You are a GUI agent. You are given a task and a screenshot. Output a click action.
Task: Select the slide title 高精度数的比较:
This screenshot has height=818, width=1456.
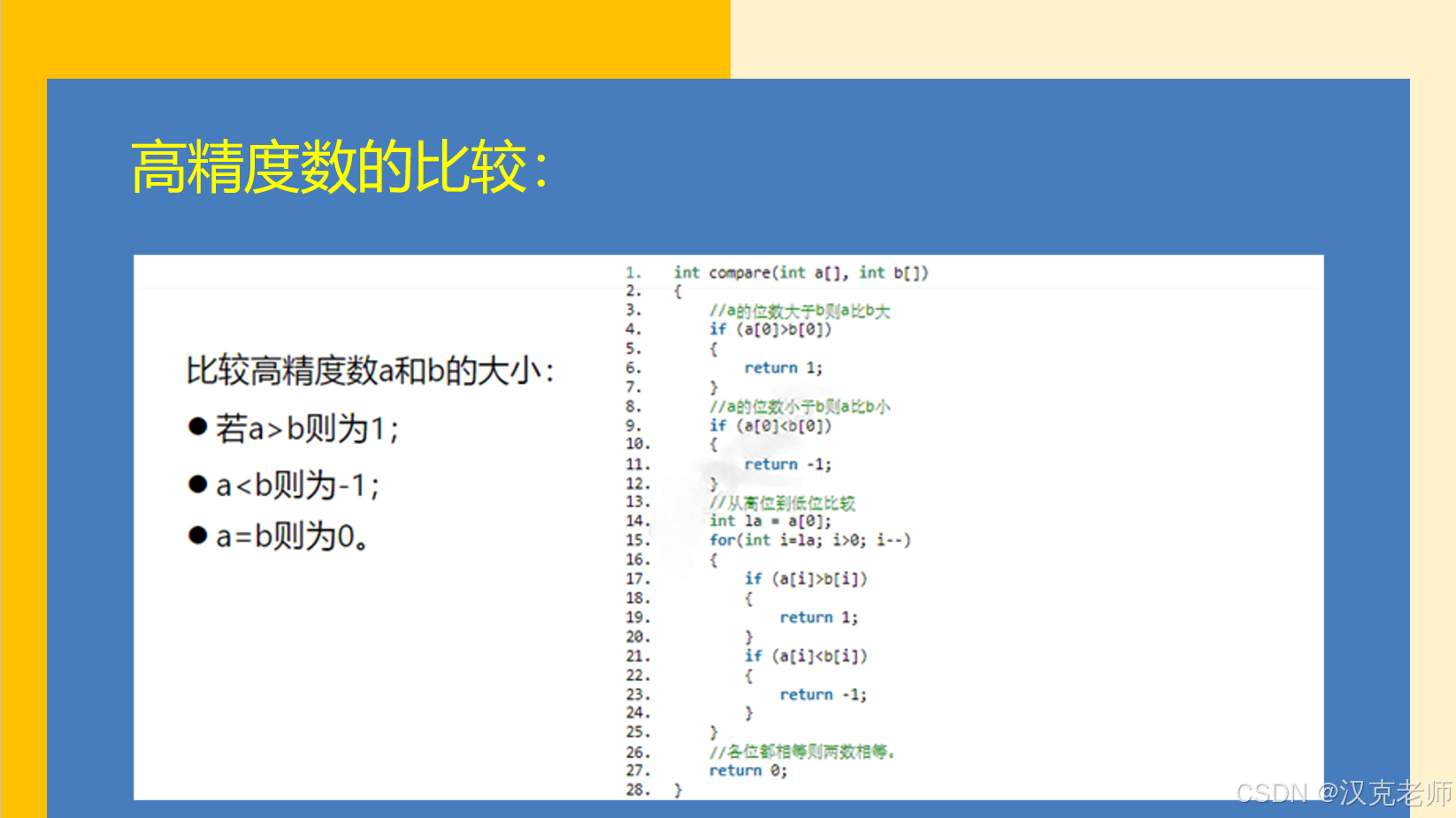tap(340, 167)
